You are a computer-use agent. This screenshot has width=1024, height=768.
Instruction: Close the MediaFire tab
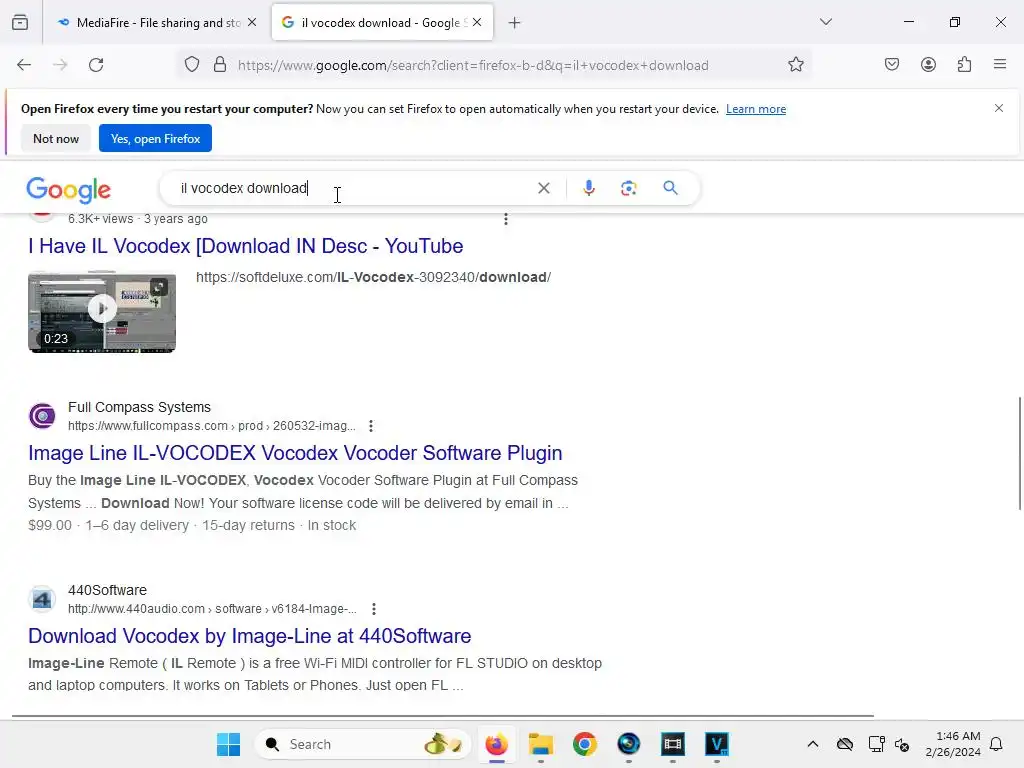[252, 22]
